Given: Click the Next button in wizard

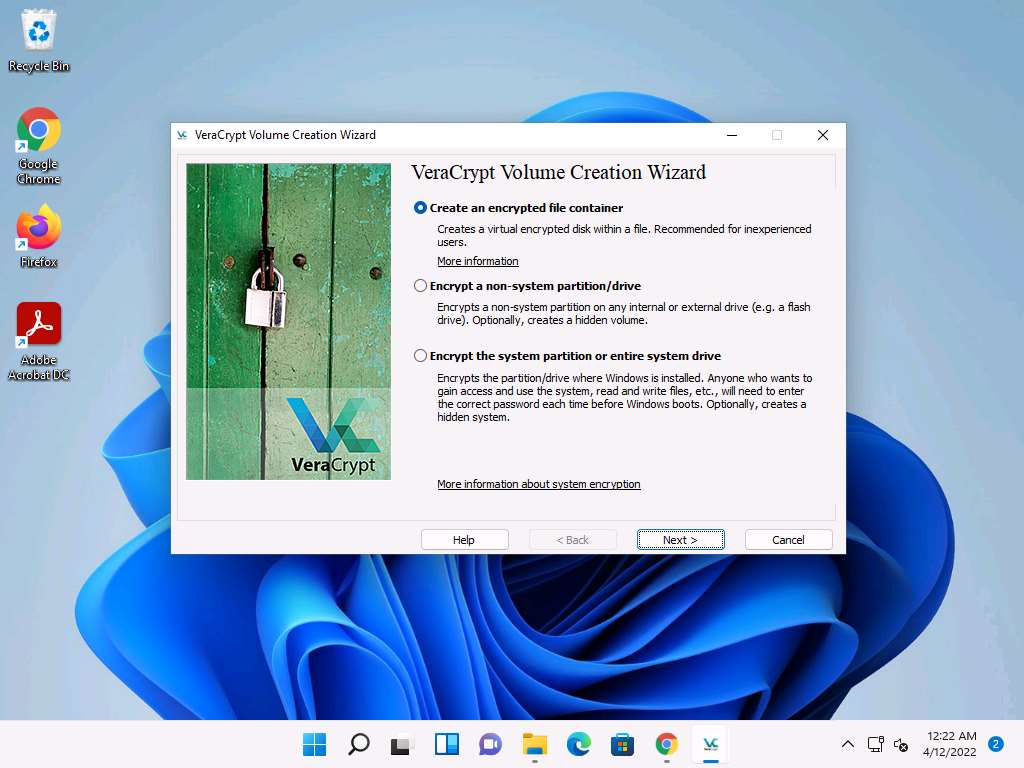Looking at the screenshot, I should tap(680, 540).
